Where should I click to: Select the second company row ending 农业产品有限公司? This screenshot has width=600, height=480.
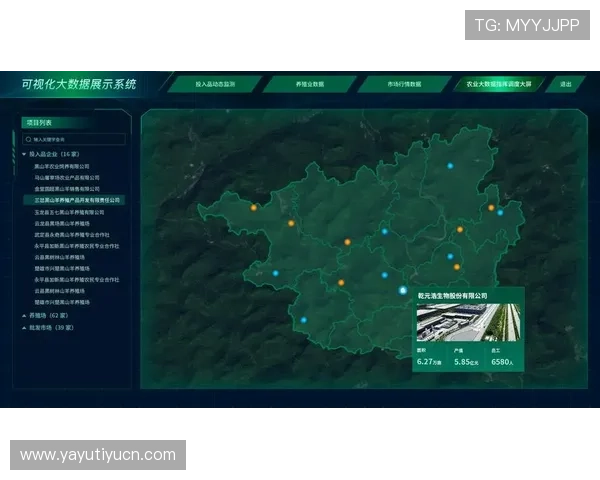pos(67,178)
